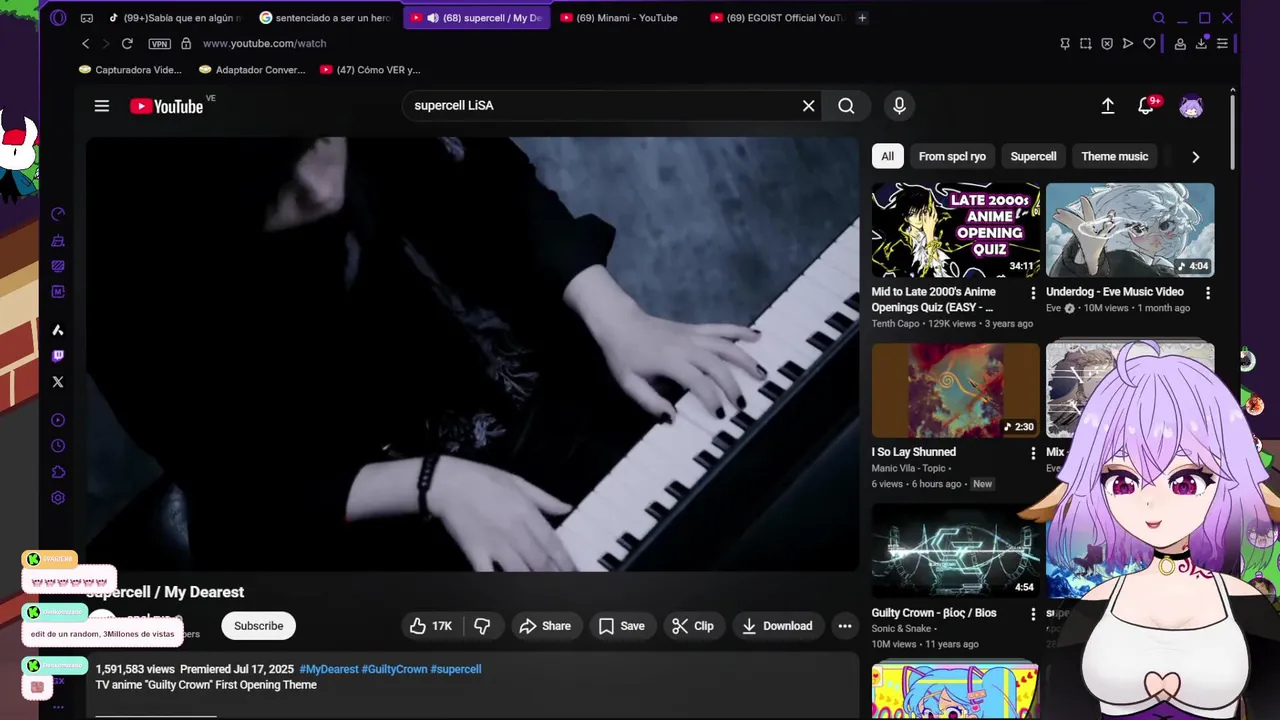Open the ad blocker shield icon
Image resolution: width=1280 pixels, height=720 pixels.
pos(1107,43)
